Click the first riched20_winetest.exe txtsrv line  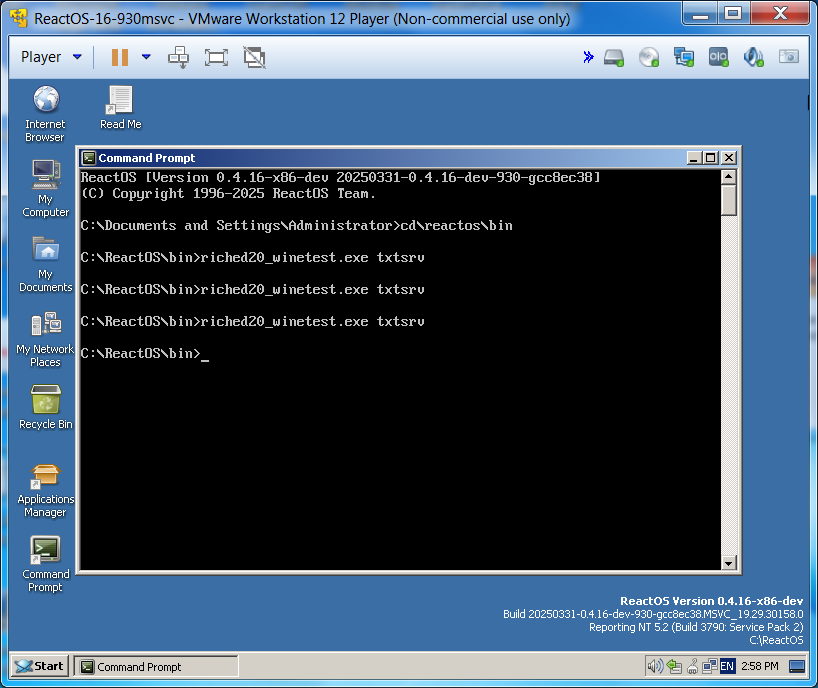[x=252, y=257]
